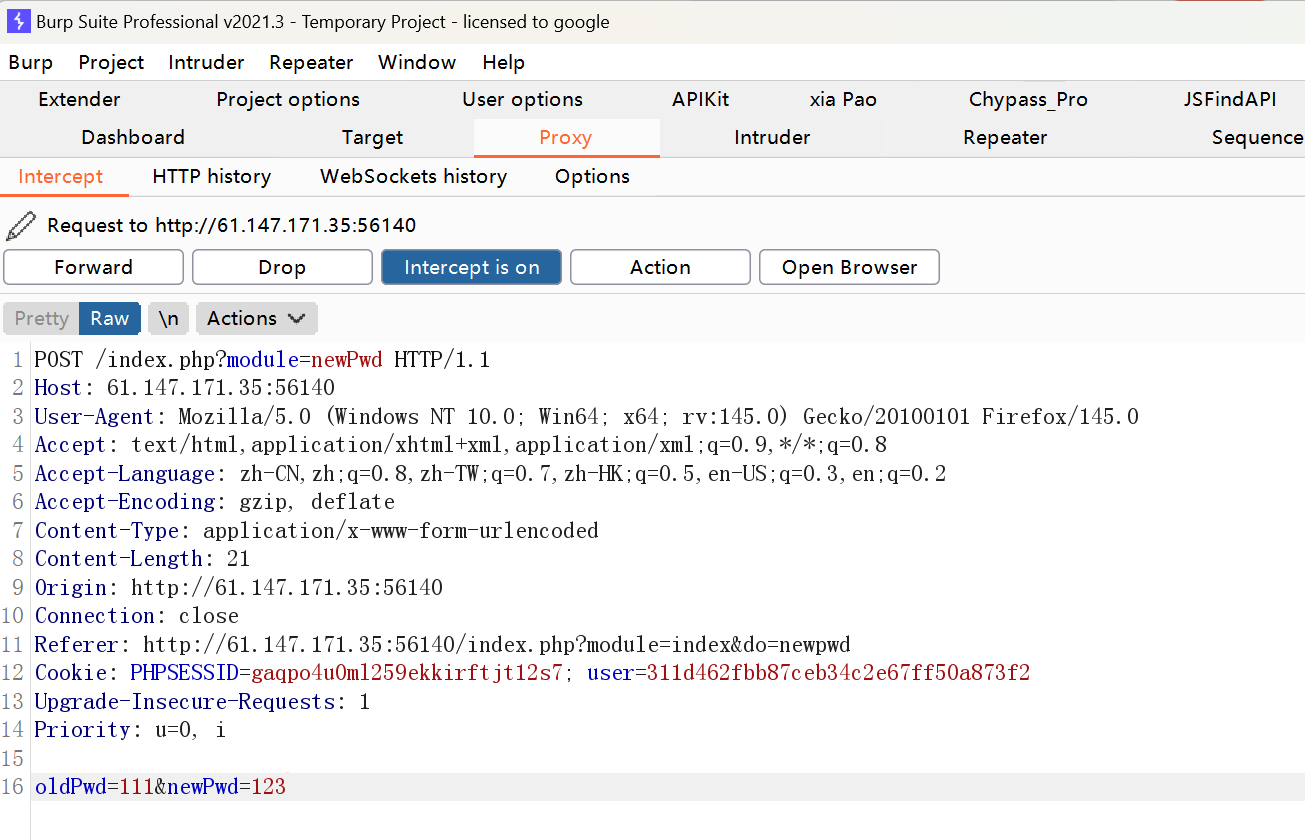1305x840 pixels.
Task: Select the Proxy tab
Action: pyautogui.click(x=566, y=137)
